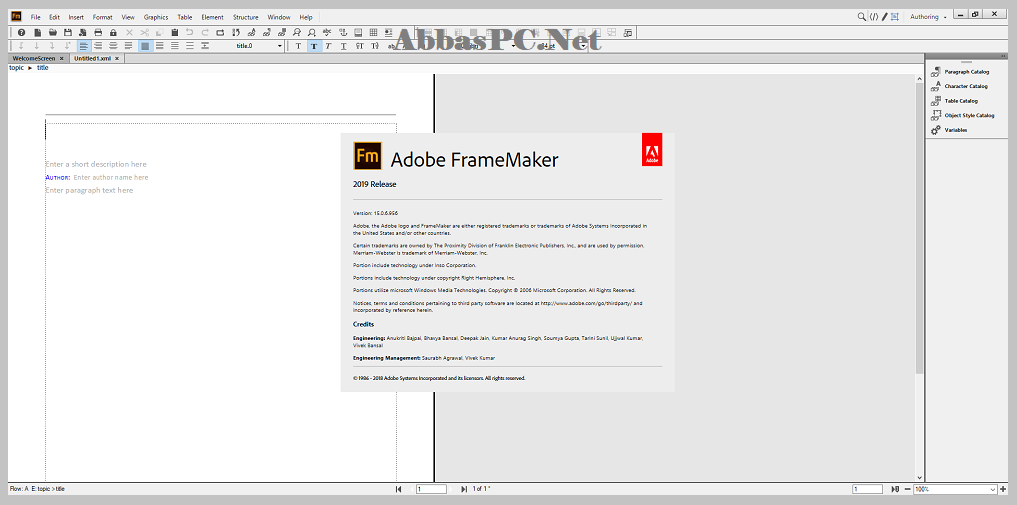Open Table Catalog panel

click(953, 101)
